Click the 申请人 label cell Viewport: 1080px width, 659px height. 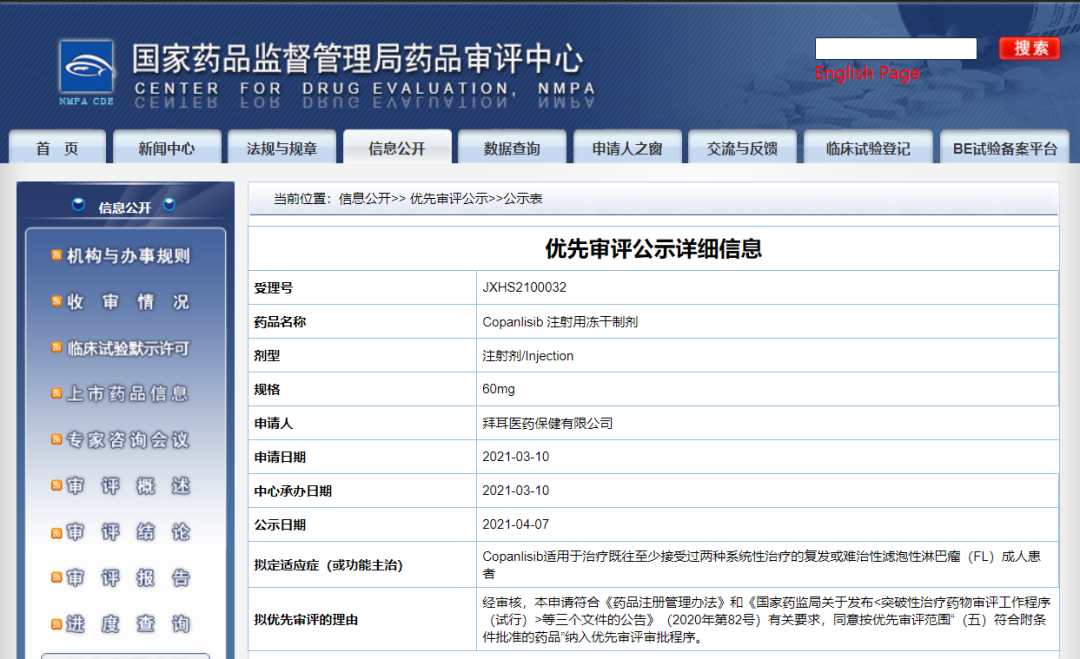tap(362, 423)
